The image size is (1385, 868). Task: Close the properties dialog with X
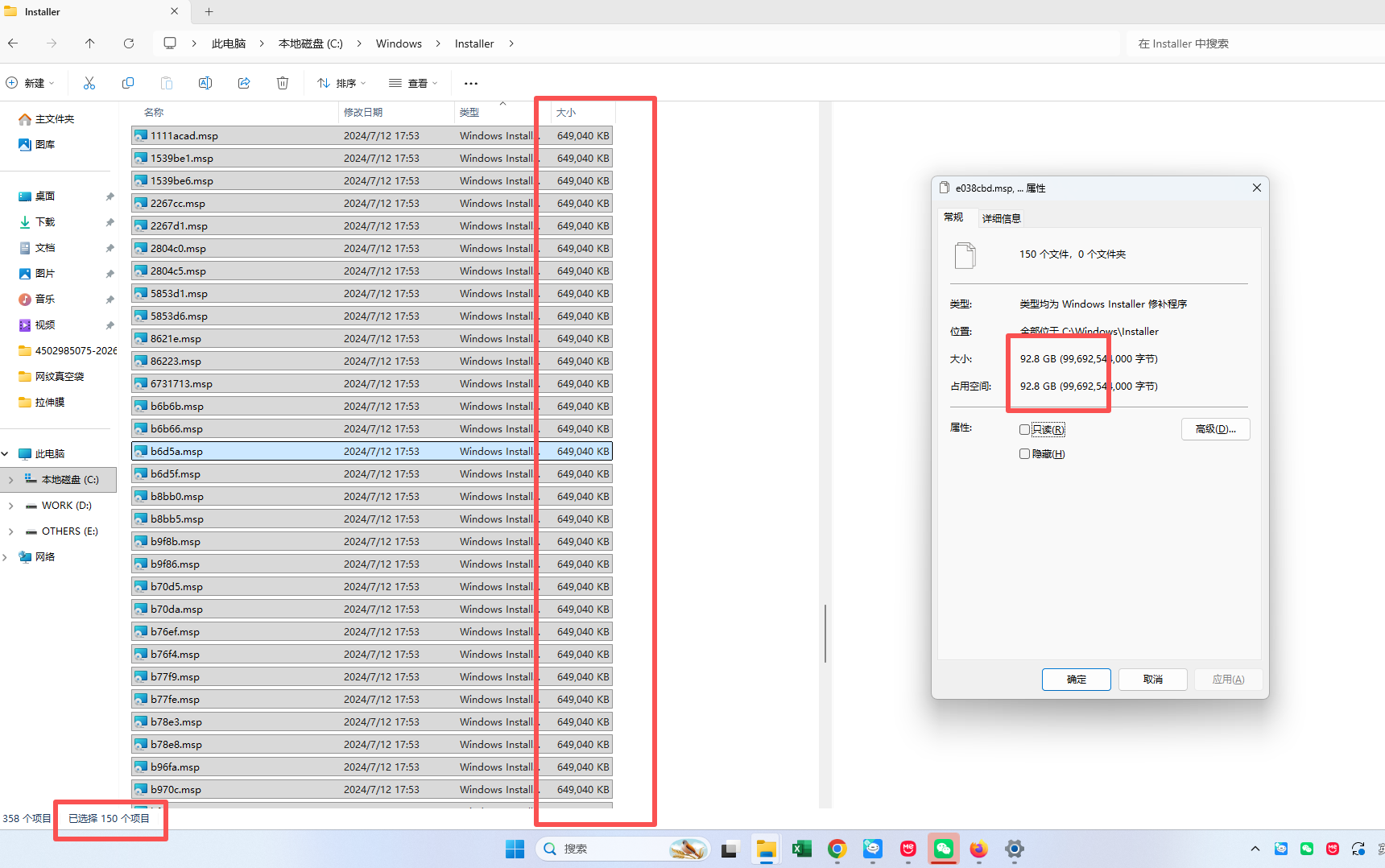pyautogui.click(x=1256, y=188)
